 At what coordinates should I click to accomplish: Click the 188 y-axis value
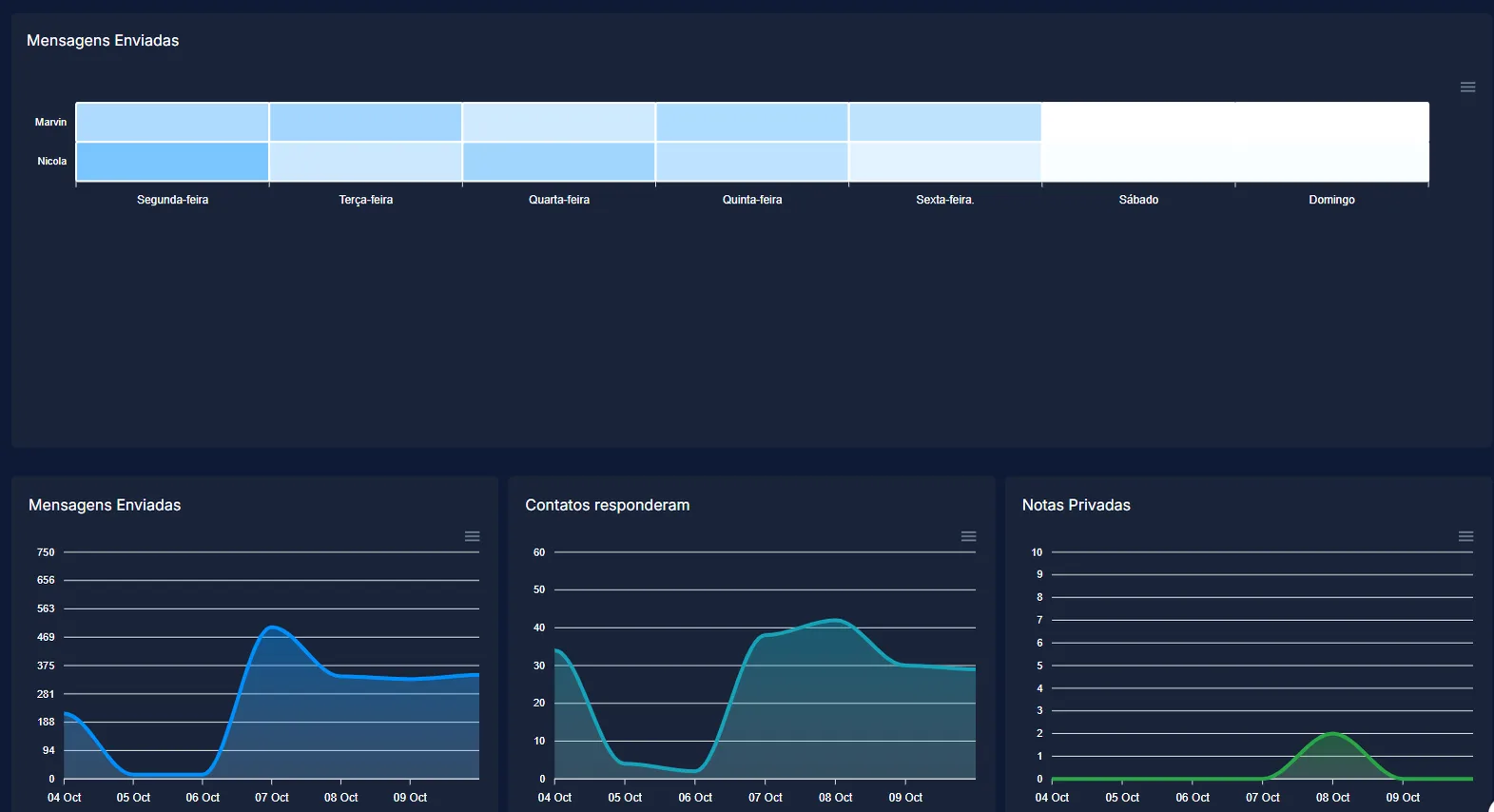(46, 722)
